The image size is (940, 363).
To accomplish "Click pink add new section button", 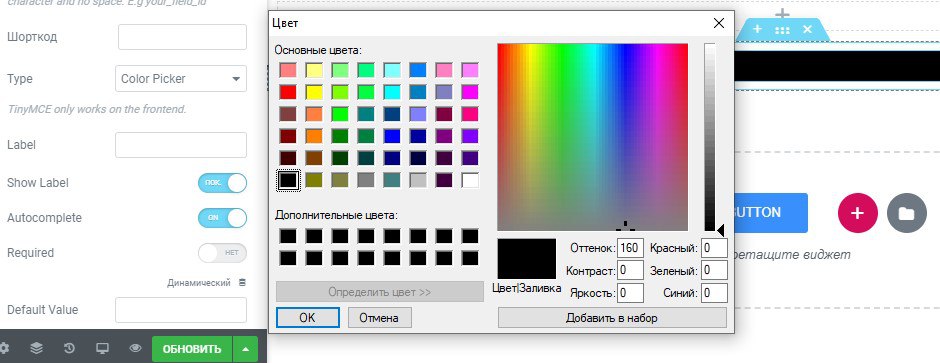I will [x=858, y=213].
